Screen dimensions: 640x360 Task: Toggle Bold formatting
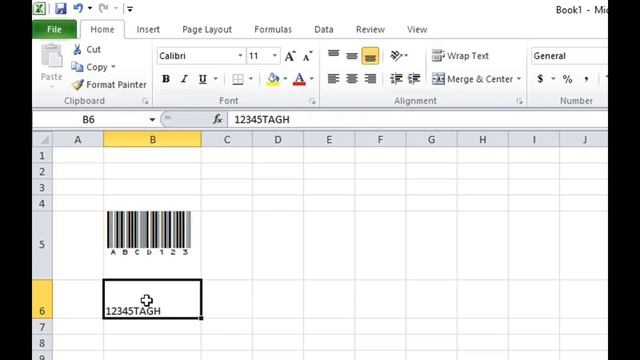(166, 79)
